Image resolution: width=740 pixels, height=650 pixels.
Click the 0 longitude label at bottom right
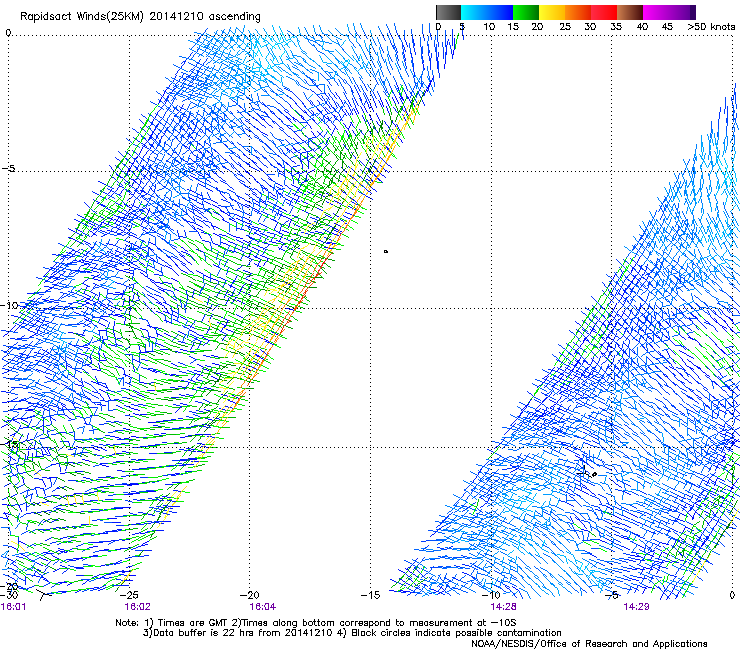[x=732, y=595]
